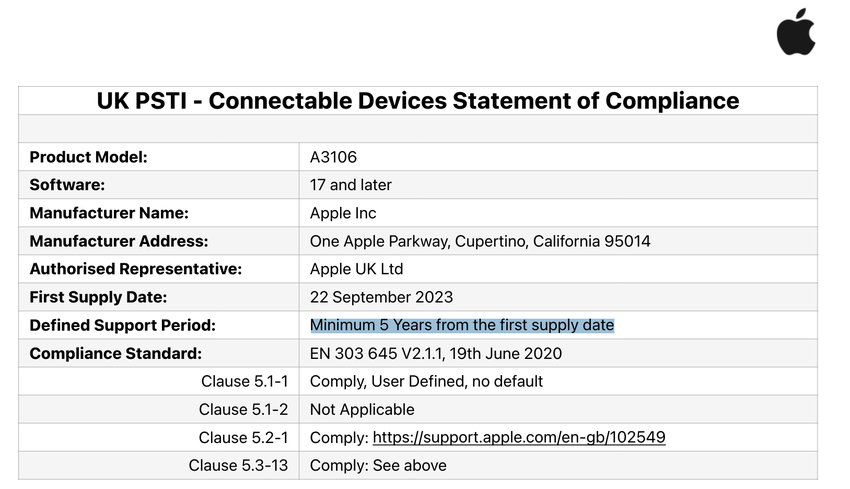The height and width of the screenshot is (489, 850).
Task: Click the Apple UK Ltd representative value
Action: 356,269
